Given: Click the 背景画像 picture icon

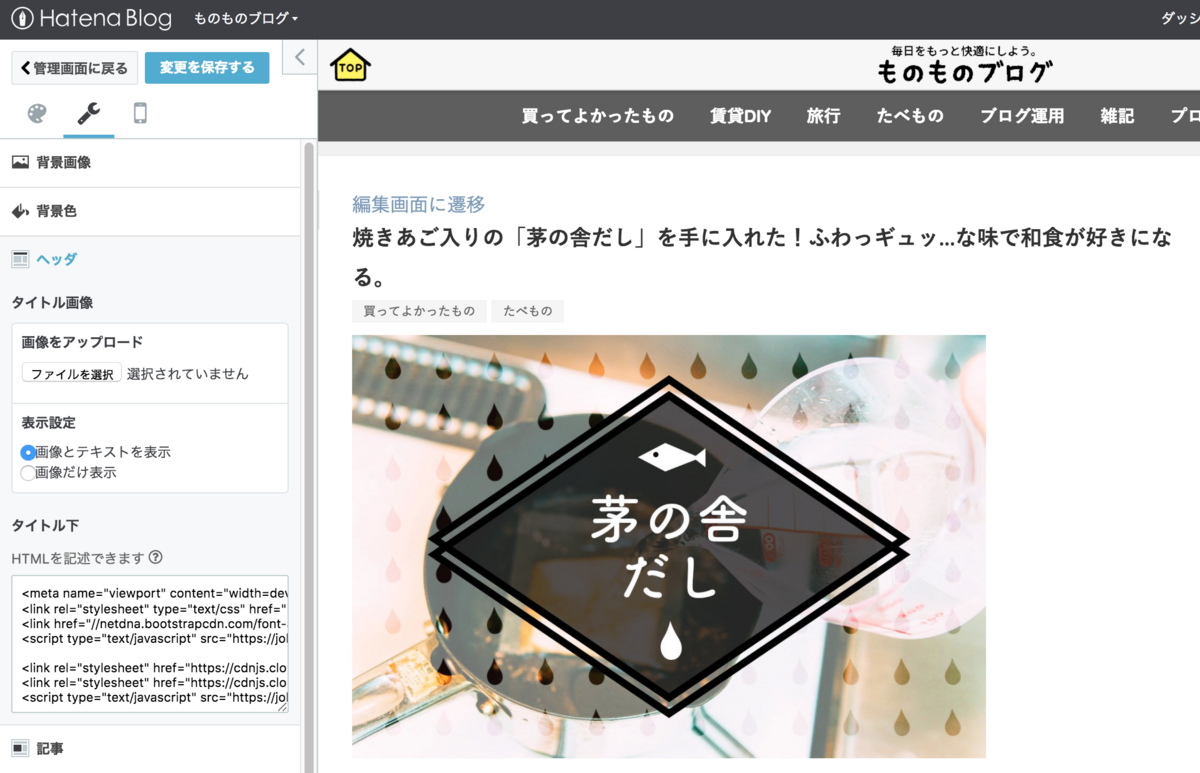Looking at the screenshot, I should click(x=20, y=162).
